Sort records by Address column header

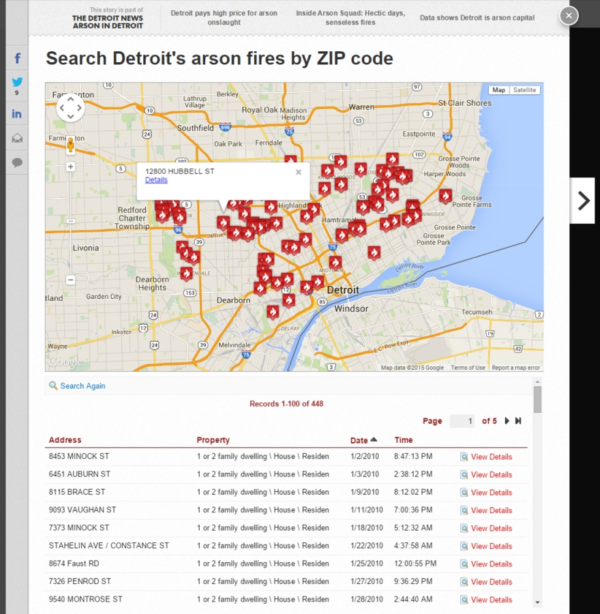click(x=65, y=440)
